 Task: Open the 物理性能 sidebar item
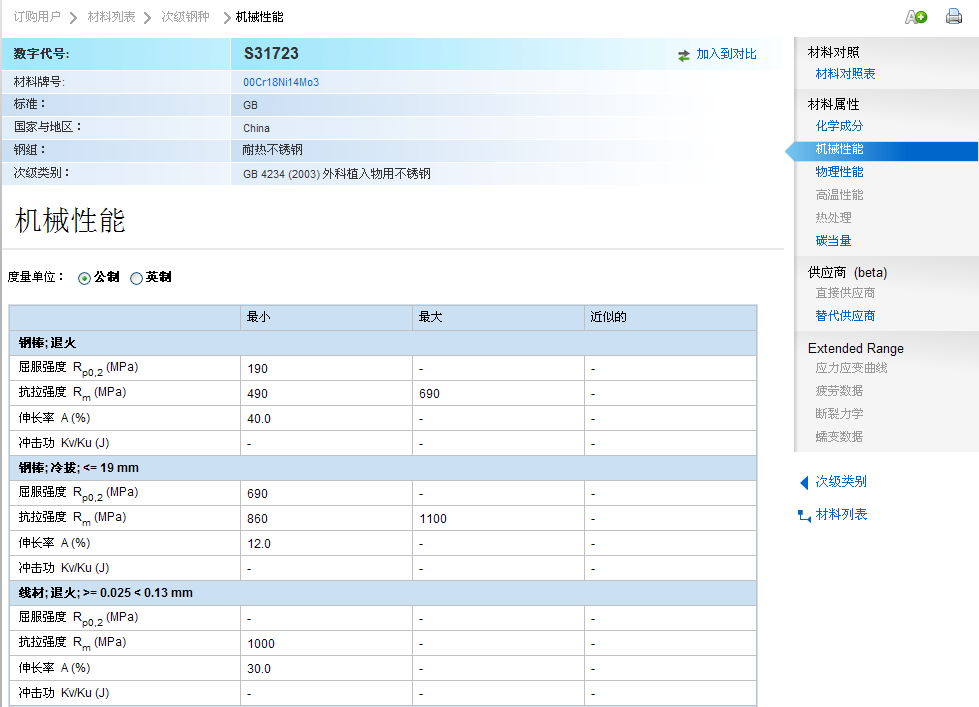[839, 172]
